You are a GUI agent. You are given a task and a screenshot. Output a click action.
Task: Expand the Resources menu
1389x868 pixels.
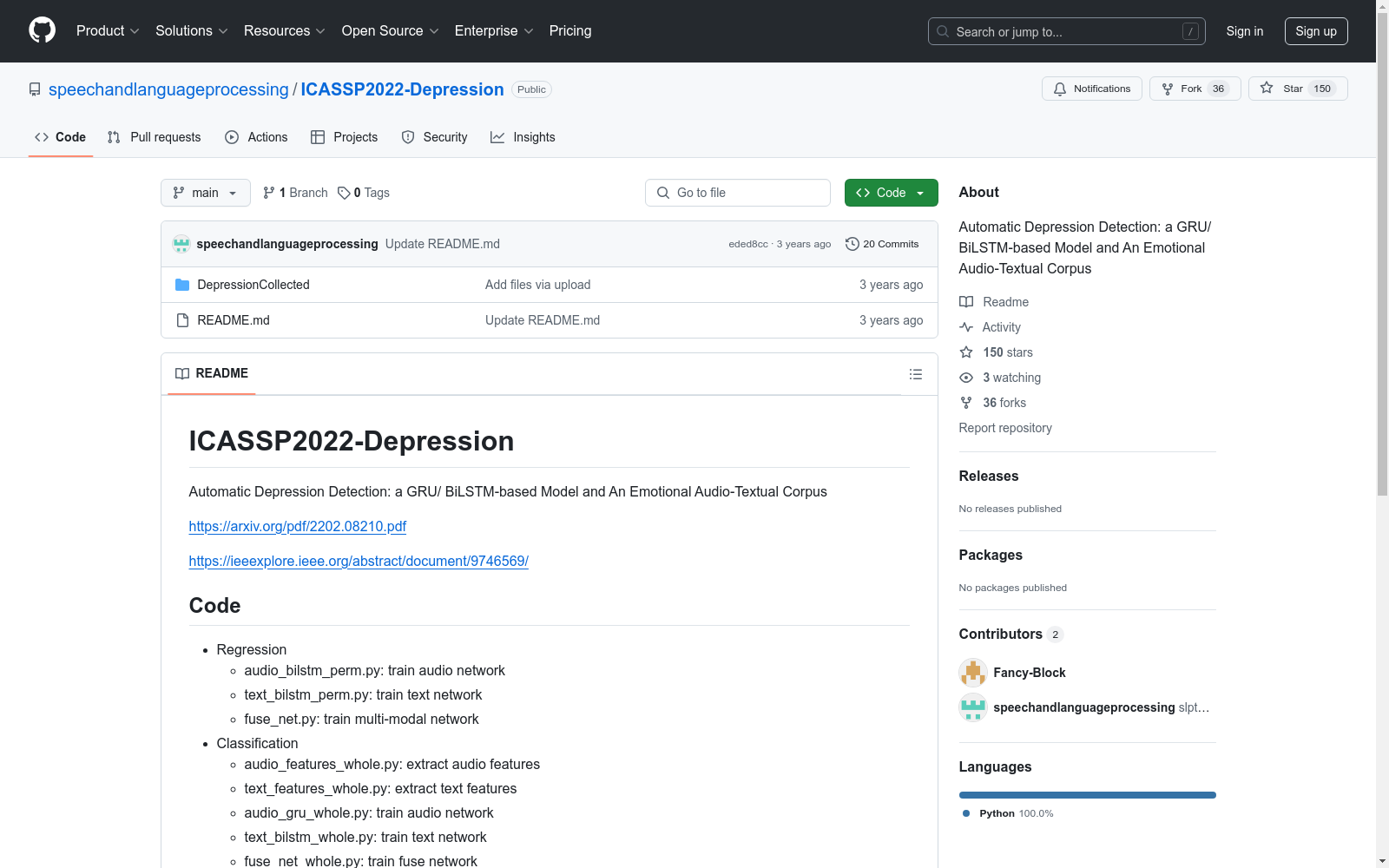(284, 30)
